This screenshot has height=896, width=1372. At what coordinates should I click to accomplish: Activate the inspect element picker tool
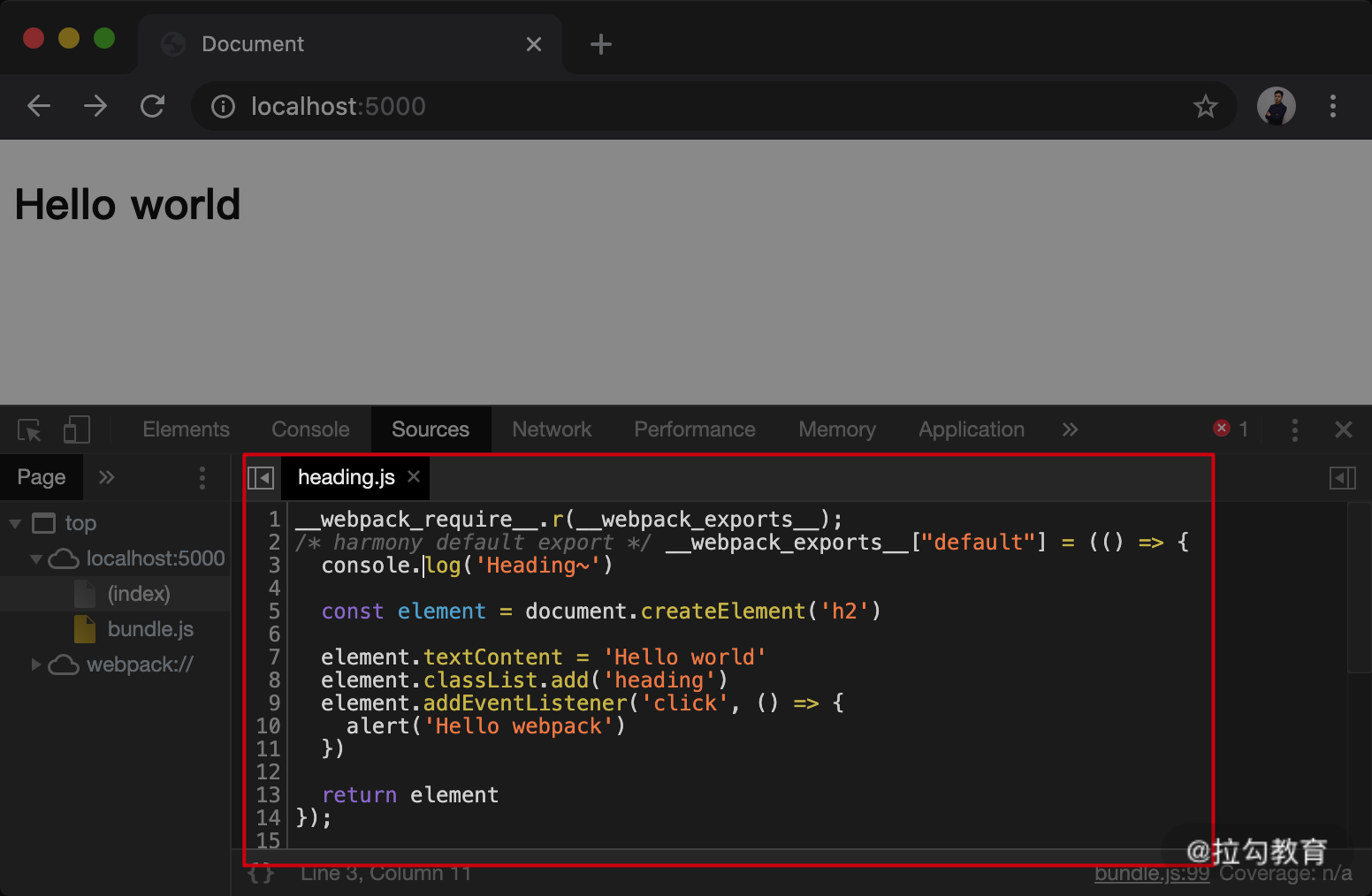tap(29, 430)
